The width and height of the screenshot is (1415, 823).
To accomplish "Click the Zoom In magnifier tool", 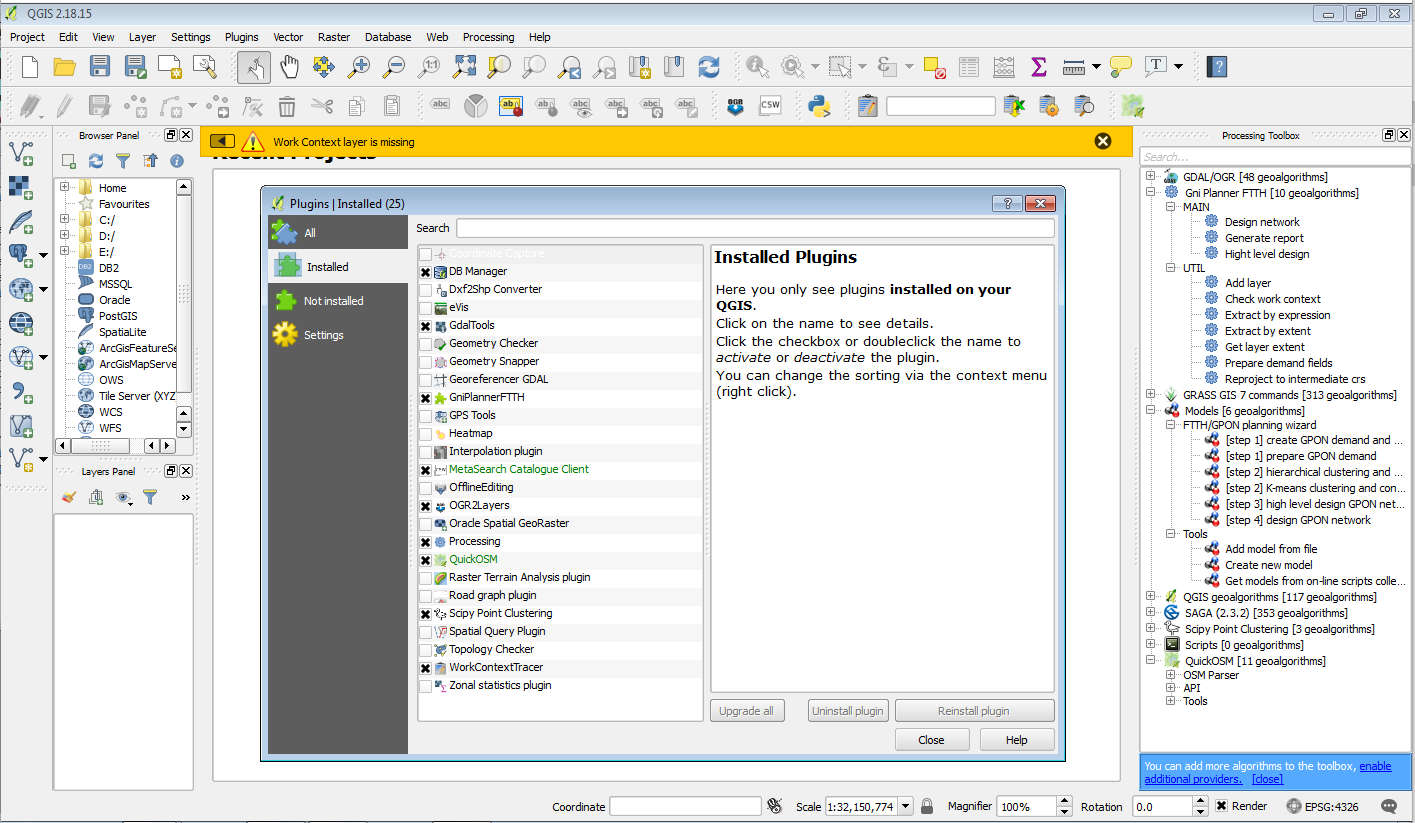I will click(358, 67).
